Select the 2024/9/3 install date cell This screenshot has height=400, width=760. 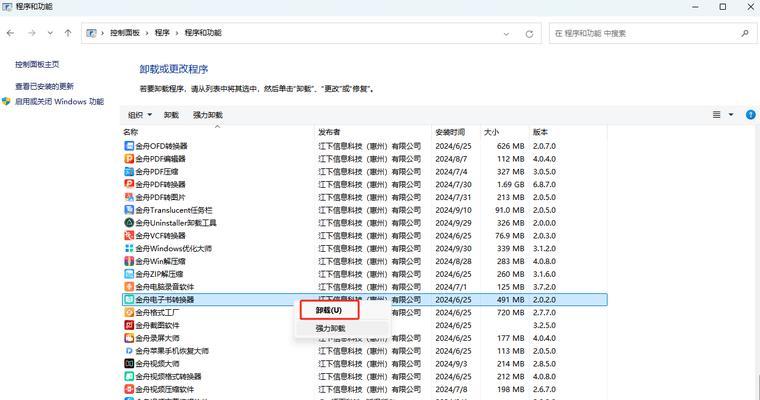coord(451,364)
